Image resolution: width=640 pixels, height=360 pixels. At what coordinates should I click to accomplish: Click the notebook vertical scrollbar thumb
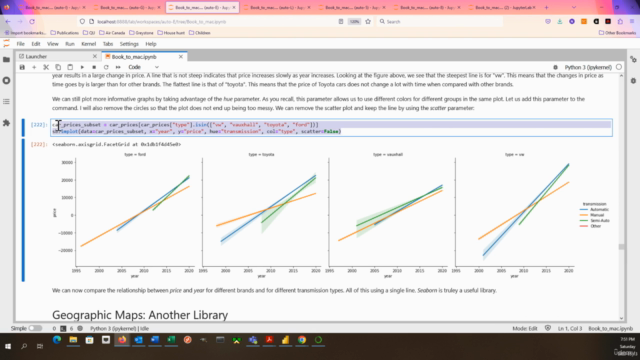click(621, 247)
